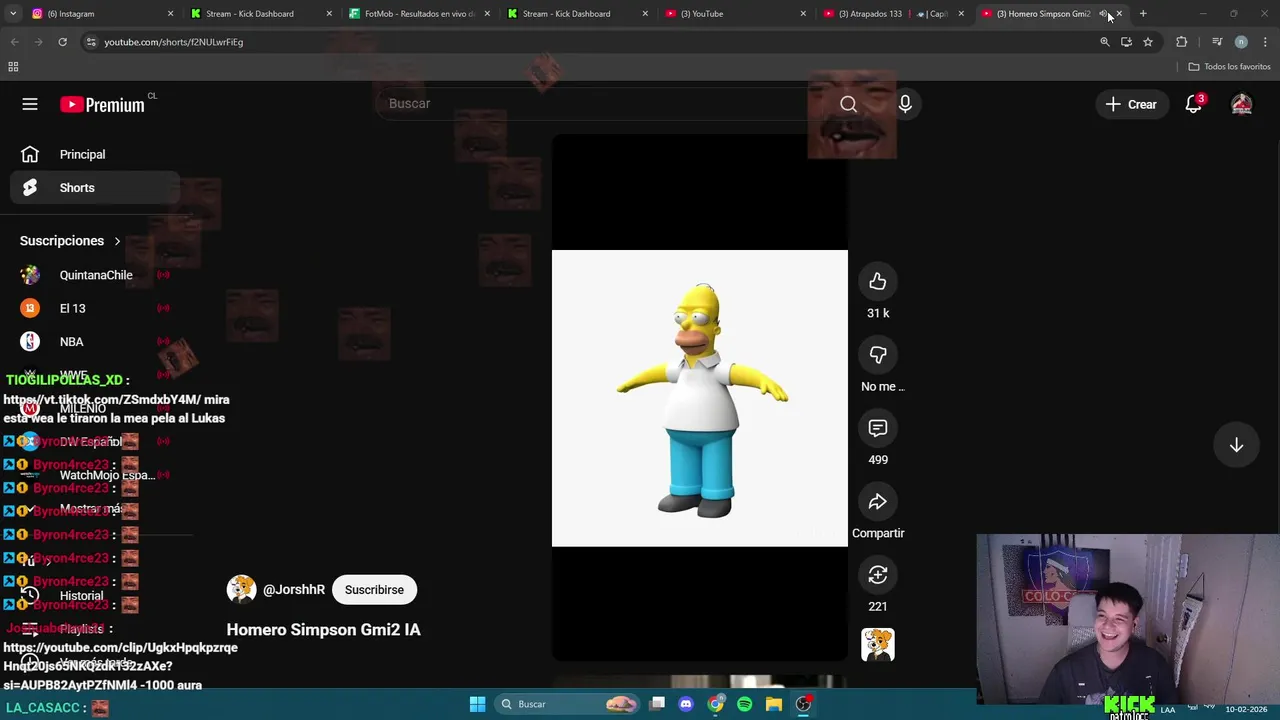Open the Chrome profile avatar
Viewport: 1280px width, 720px height.
click(x=1241, y=42)
